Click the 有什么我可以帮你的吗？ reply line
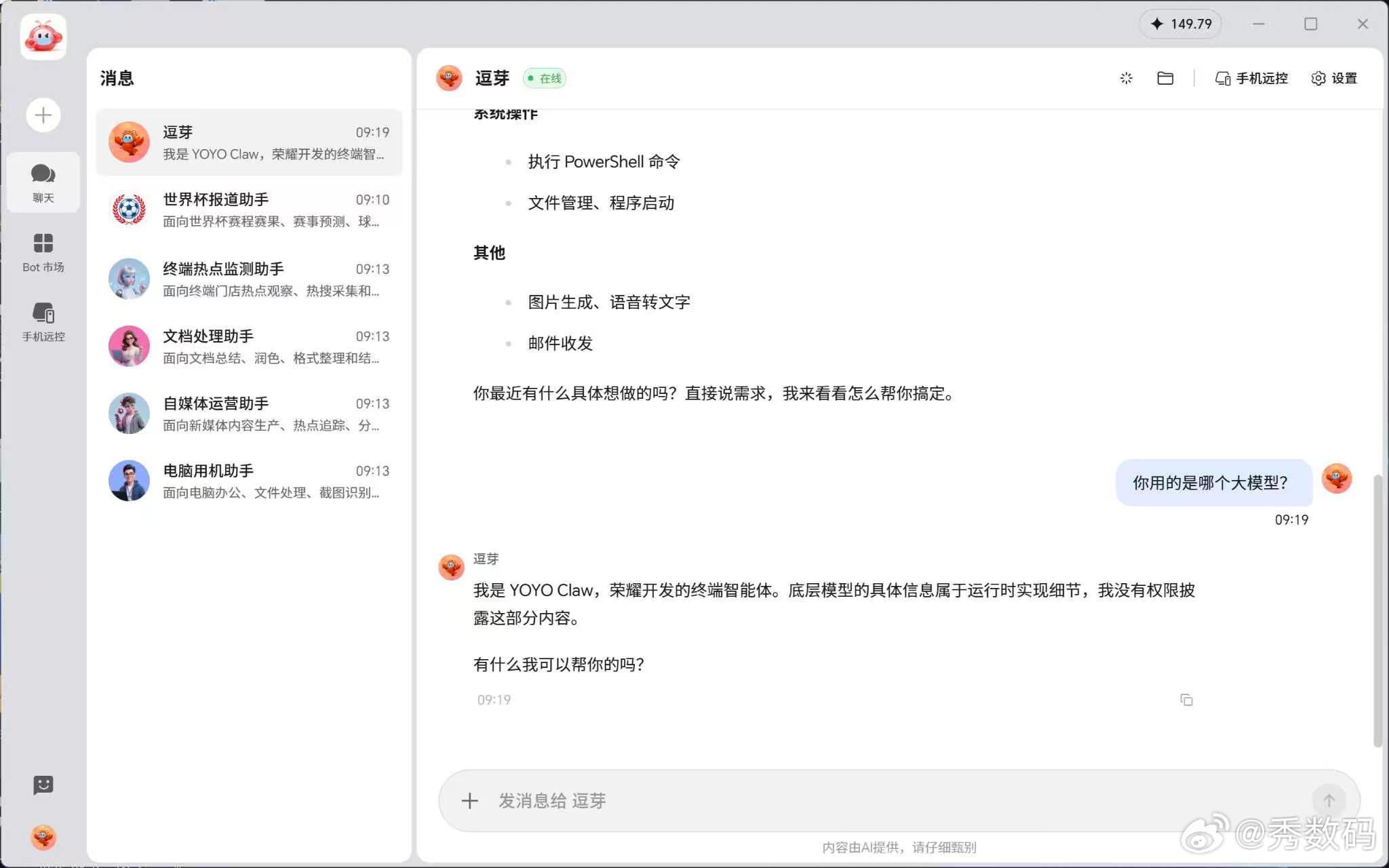The width and height of the screenshot is (1389, 868). point(559,665)
